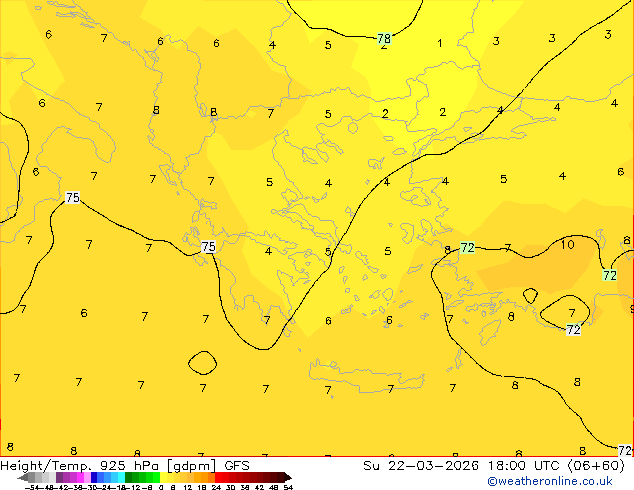This screenshot has width=634, height=490.
Task: Click the legend scale label 12
Action: pyautogui.click(x=188, y=487)
